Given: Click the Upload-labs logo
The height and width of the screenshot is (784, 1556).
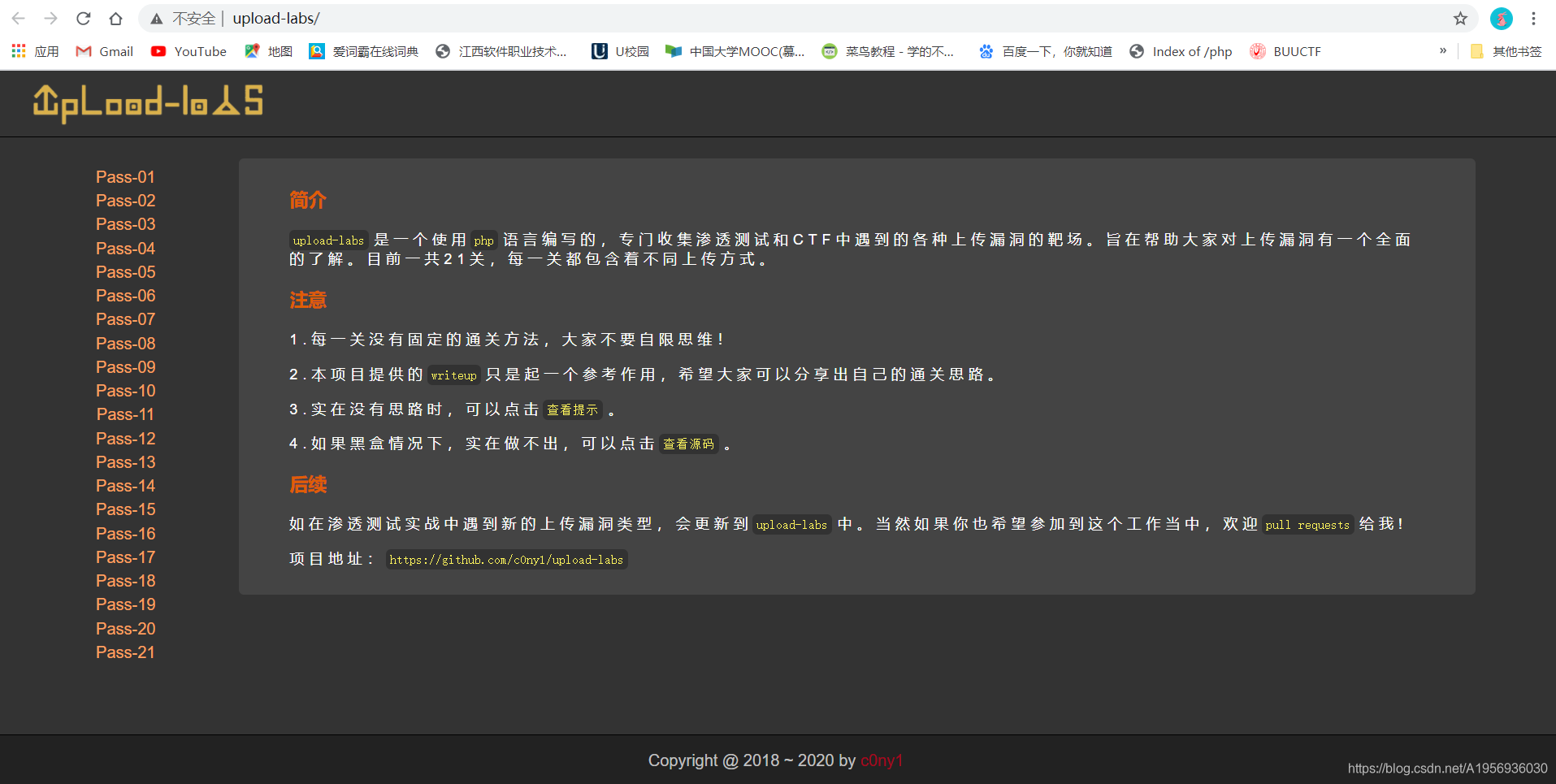Looking at the screenshot, I should click(x=148, y=103).
